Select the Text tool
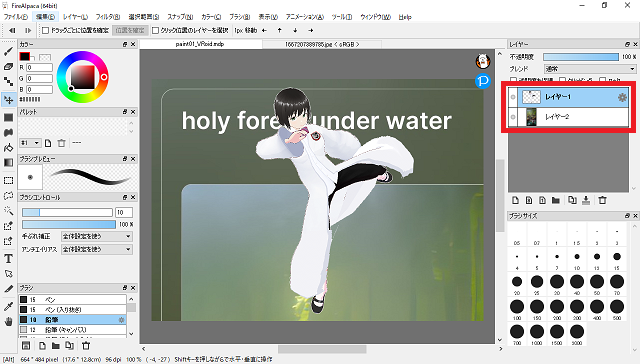 [x=8, y=259]
